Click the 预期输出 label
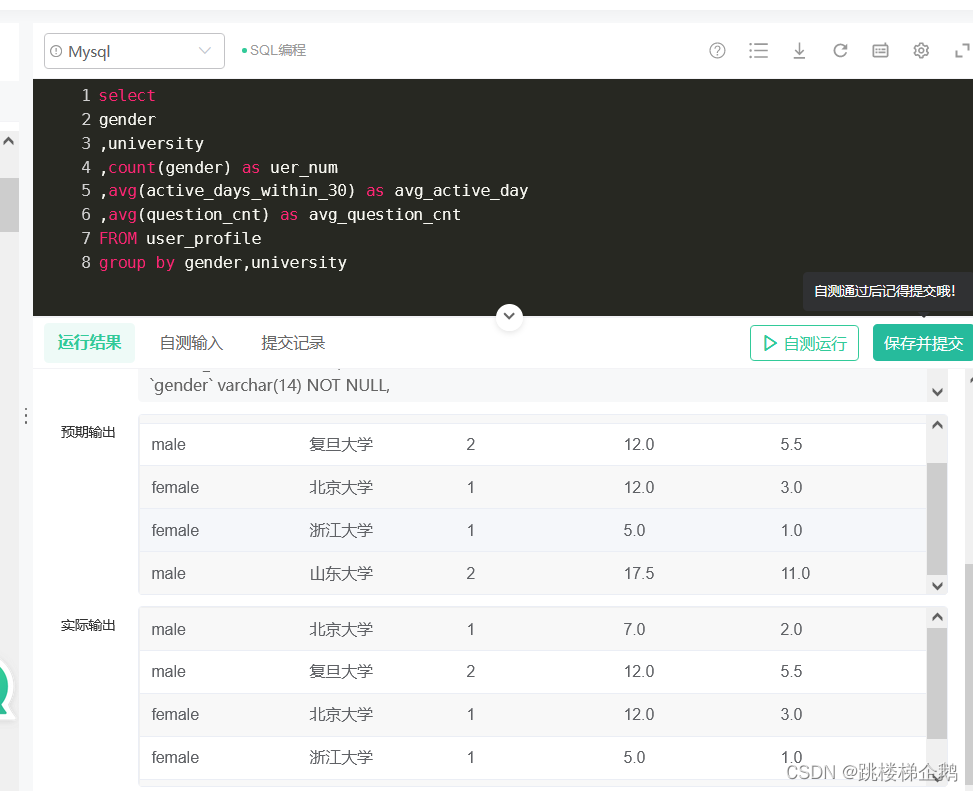This screenshot has height=791, width=973. (x=88, y=432)
